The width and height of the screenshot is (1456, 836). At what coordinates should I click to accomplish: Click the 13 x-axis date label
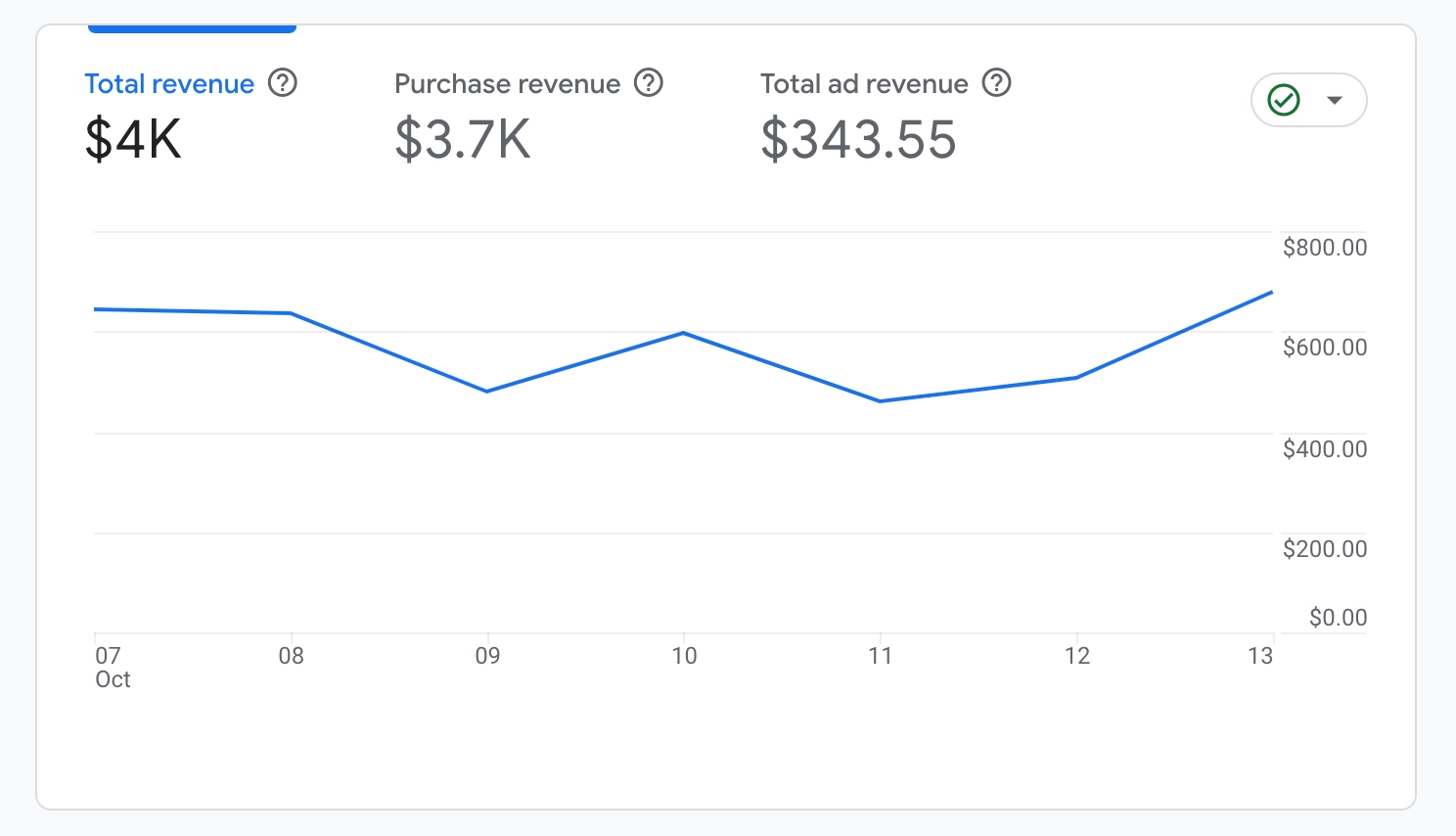coord(1260,656)
